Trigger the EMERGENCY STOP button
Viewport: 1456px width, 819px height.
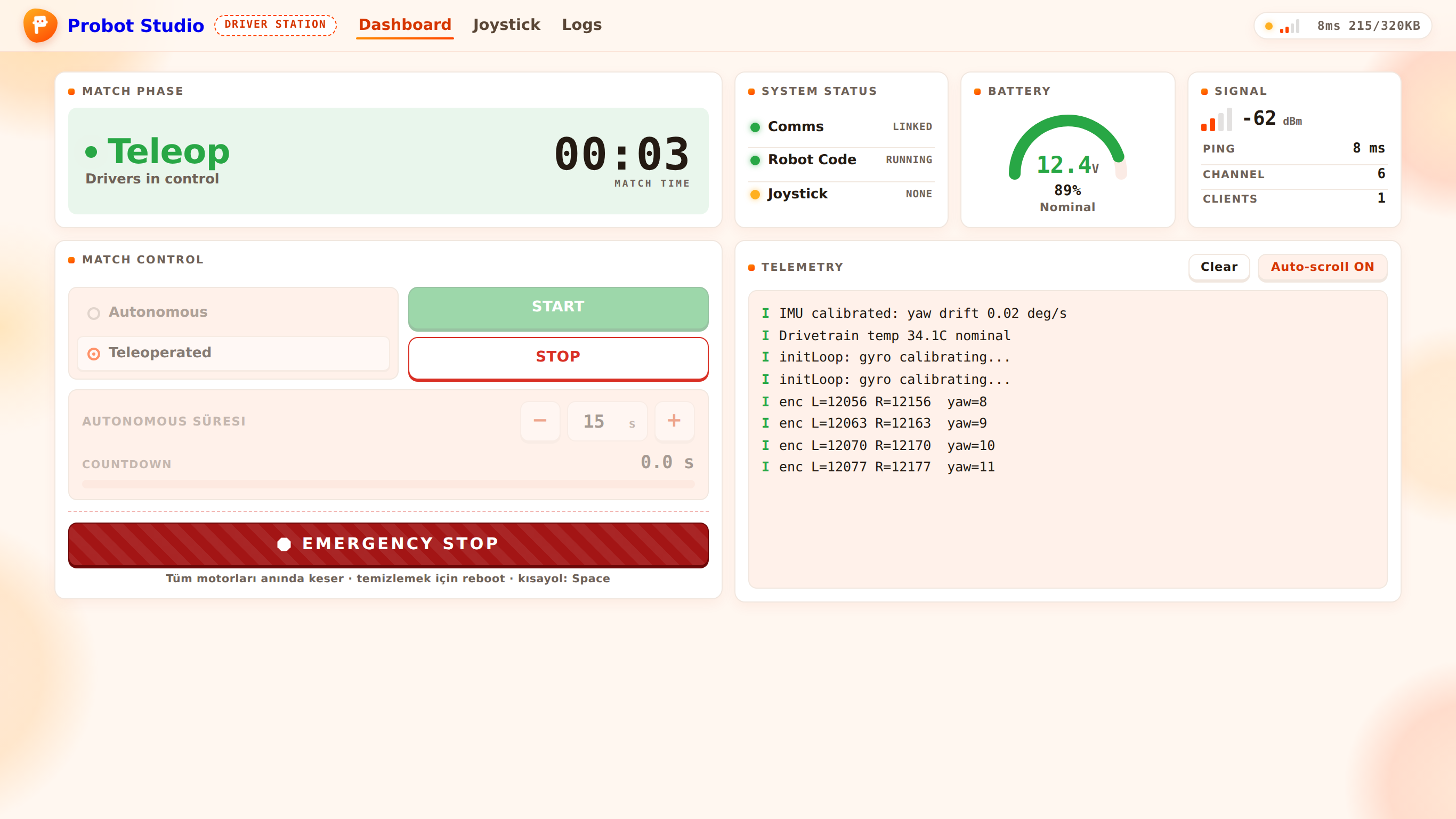click(389, 544)
